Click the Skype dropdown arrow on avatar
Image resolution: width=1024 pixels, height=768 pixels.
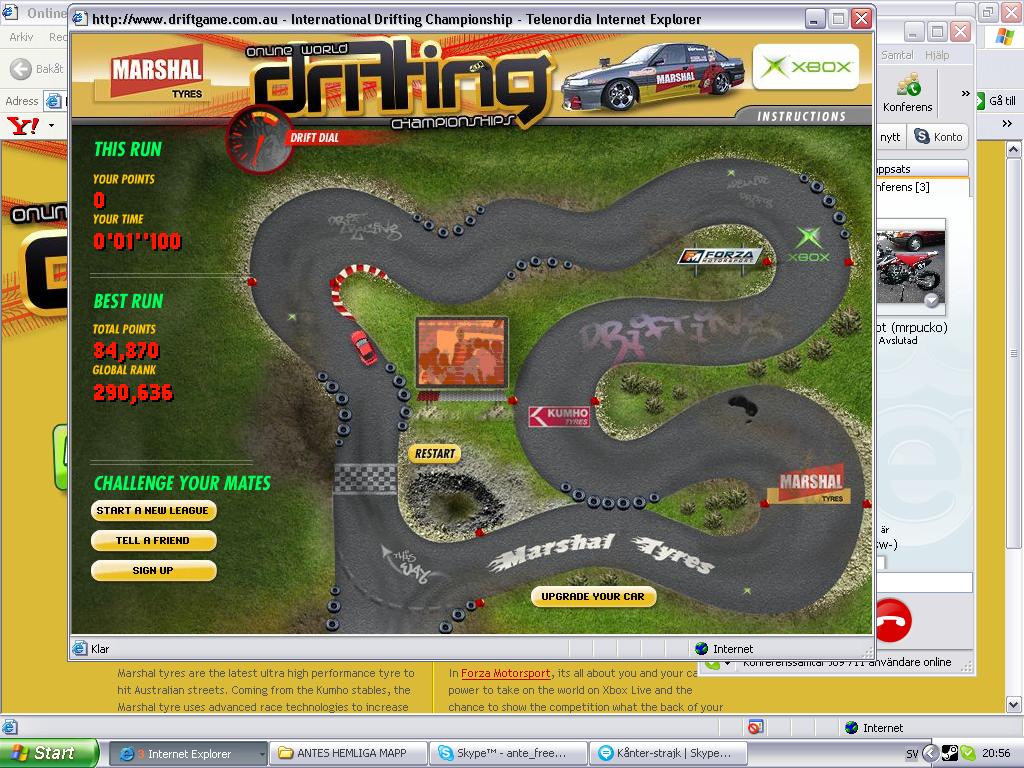tap(932, 300)
